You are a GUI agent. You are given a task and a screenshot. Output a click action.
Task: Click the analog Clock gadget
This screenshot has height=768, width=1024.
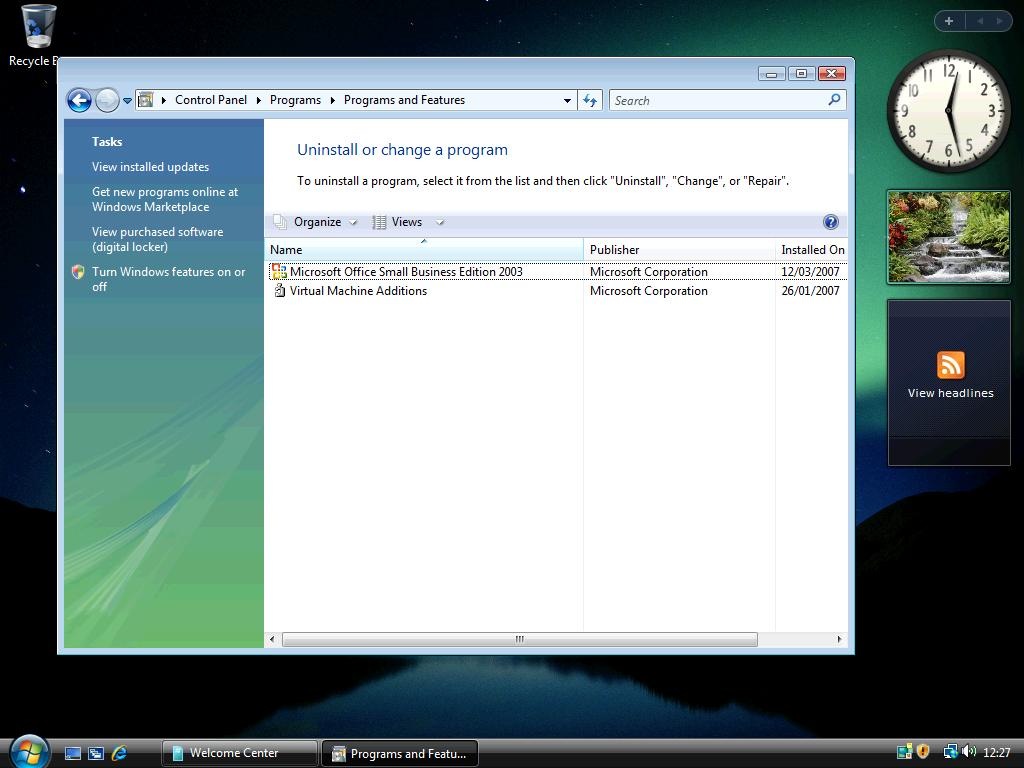click(948, 111)
